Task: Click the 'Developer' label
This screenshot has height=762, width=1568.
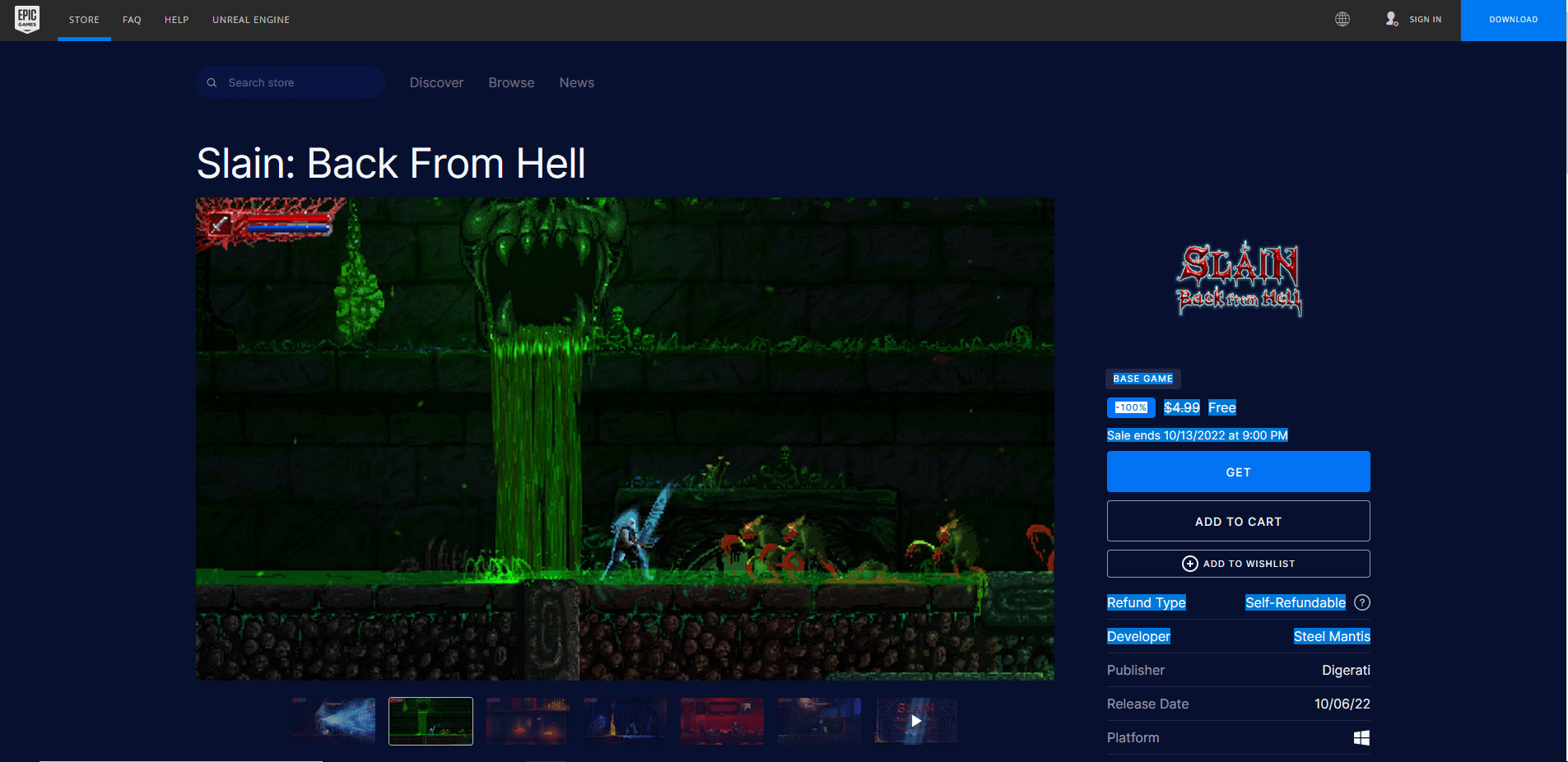Action: coord(1138,636)
